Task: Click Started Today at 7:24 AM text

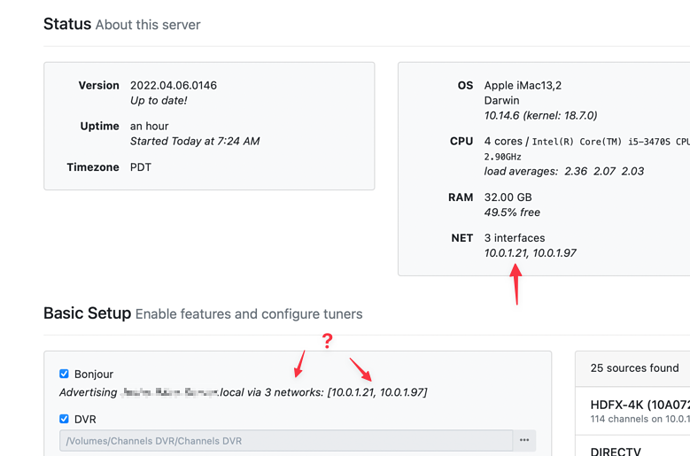Action: click(195, 141)
